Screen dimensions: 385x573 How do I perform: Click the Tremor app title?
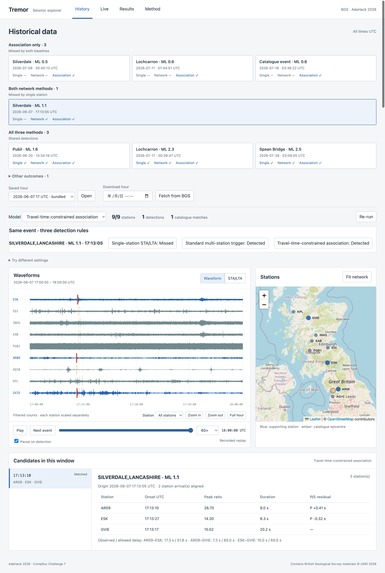[18, 10]
